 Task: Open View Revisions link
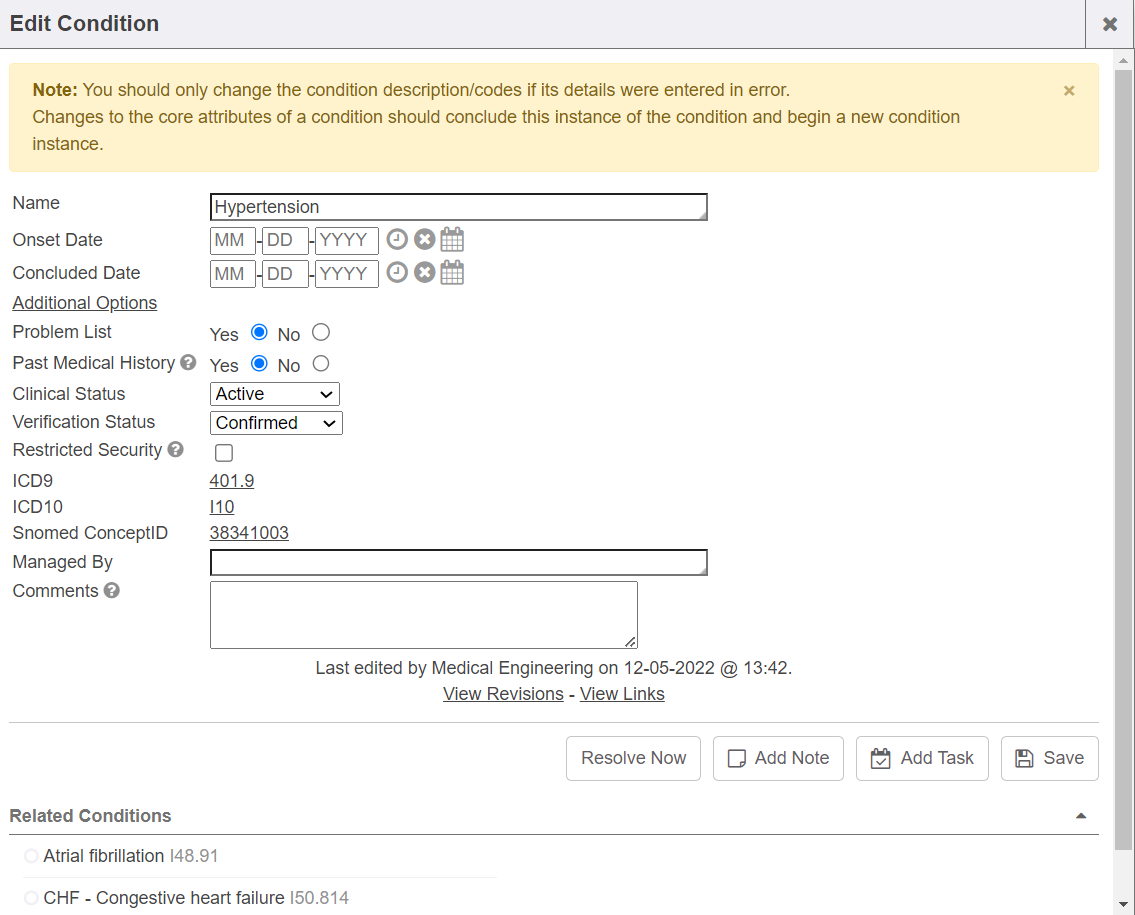pyautogui.click(x=503, y=694)
